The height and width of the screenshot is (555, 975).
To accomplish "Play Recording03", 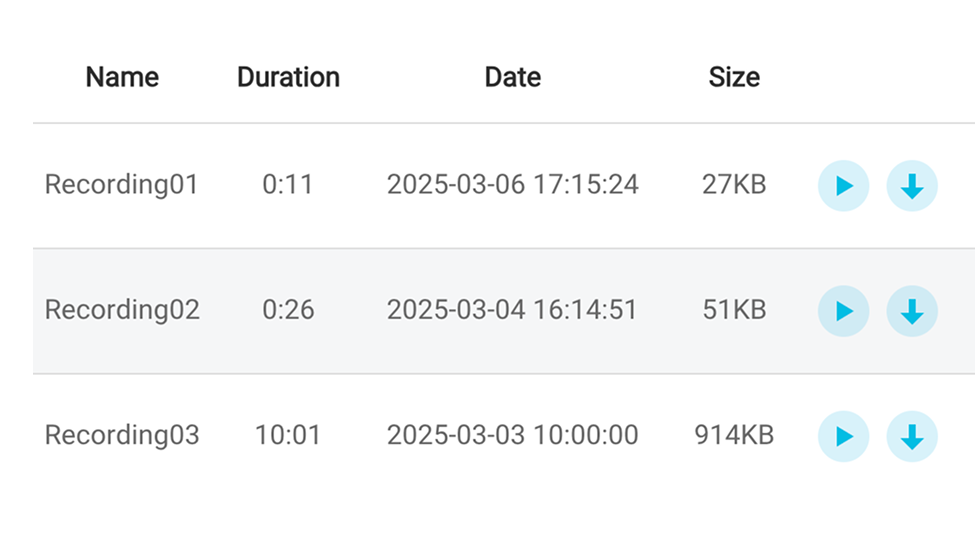I will 843,436.
